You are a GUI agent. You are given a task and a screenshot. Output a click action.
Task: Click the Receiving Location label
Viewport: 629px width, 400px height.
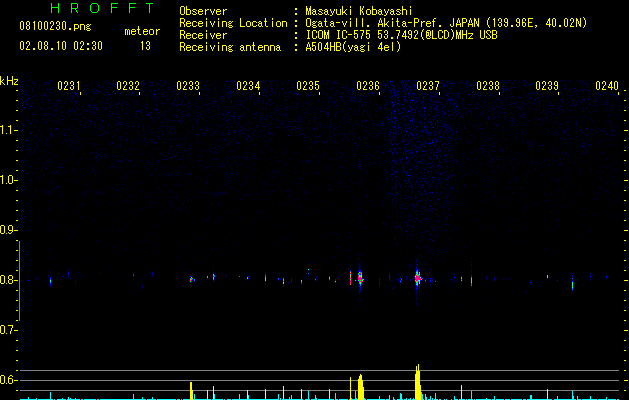pos(233,23)
